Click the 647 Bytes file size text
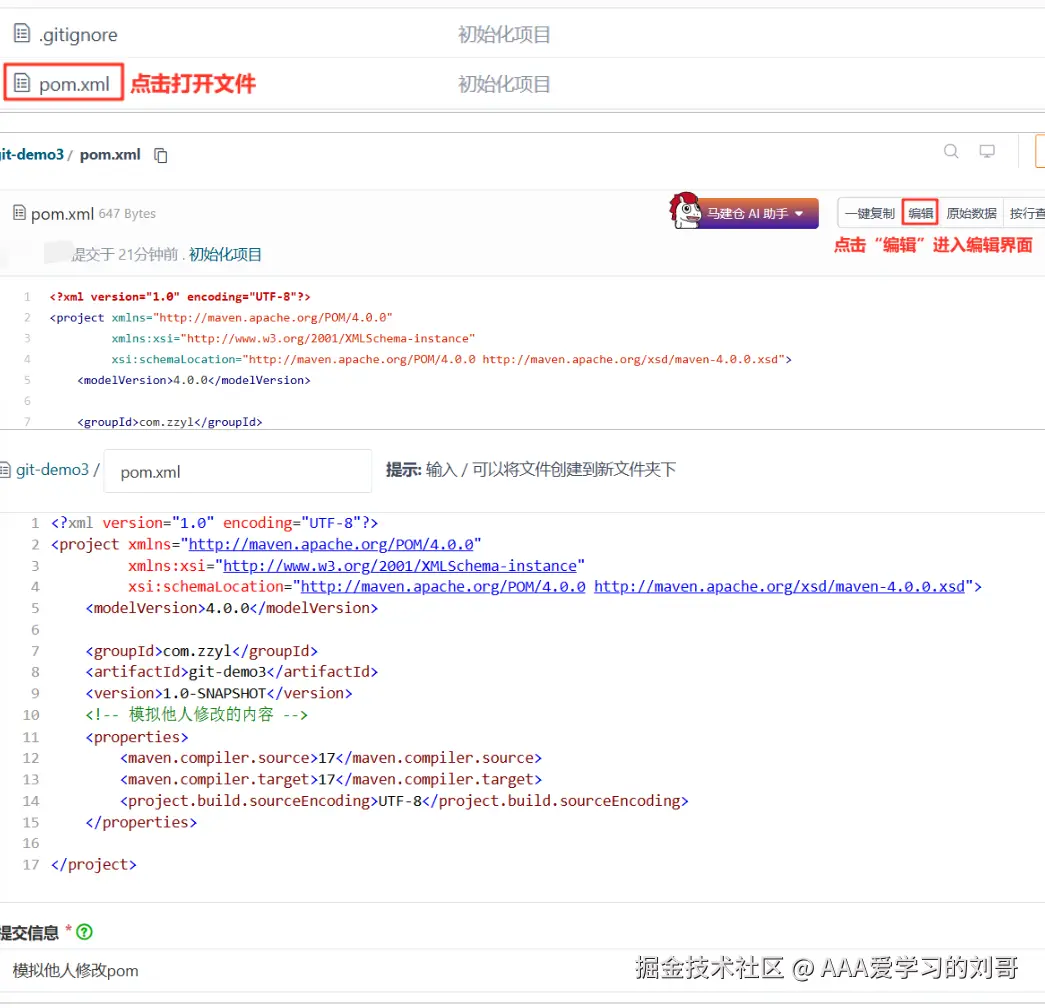The image size is (1045, 1008). tap(127, 214)
